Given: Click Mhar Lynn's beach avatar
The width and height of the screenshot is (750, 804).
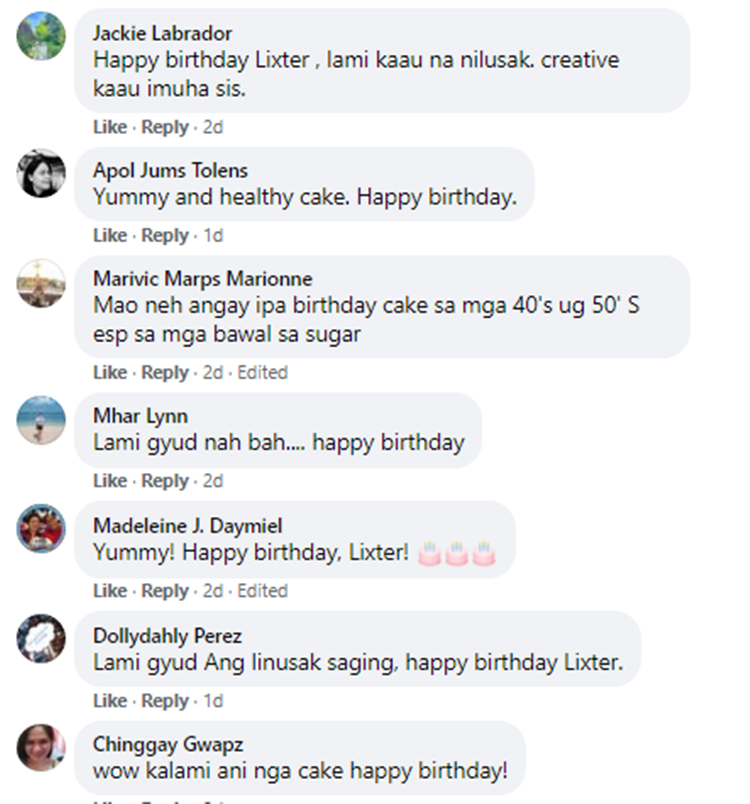Looking at the screenshot, I should pos(41,420).
